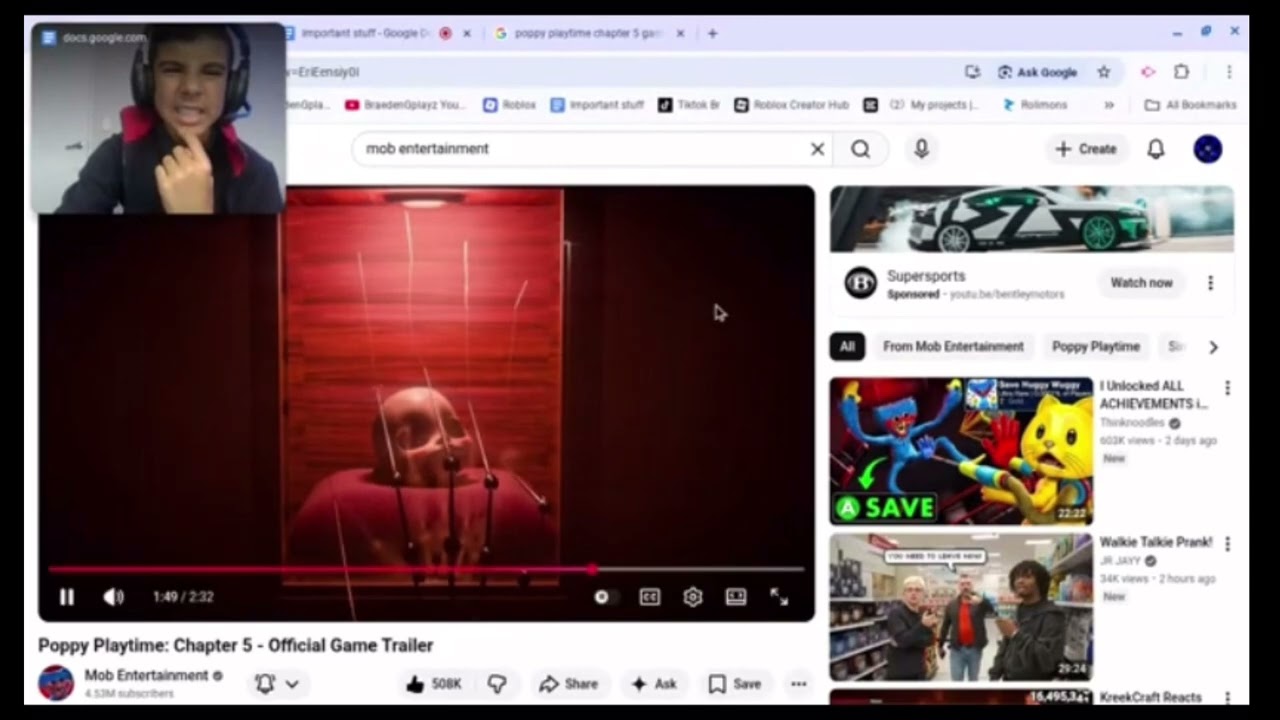Open YouTube notifications bell
Viewport: 1280px width, 720px height.
click(1156, 149)
